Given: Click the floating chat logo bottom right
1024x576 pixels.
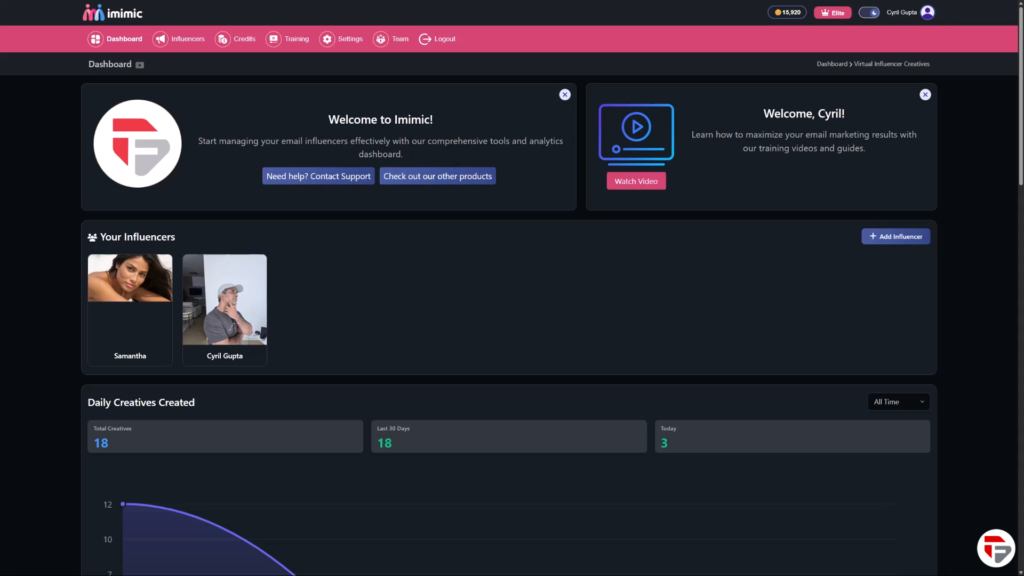Looking at the screenshot, I should [x=995, y=549].
